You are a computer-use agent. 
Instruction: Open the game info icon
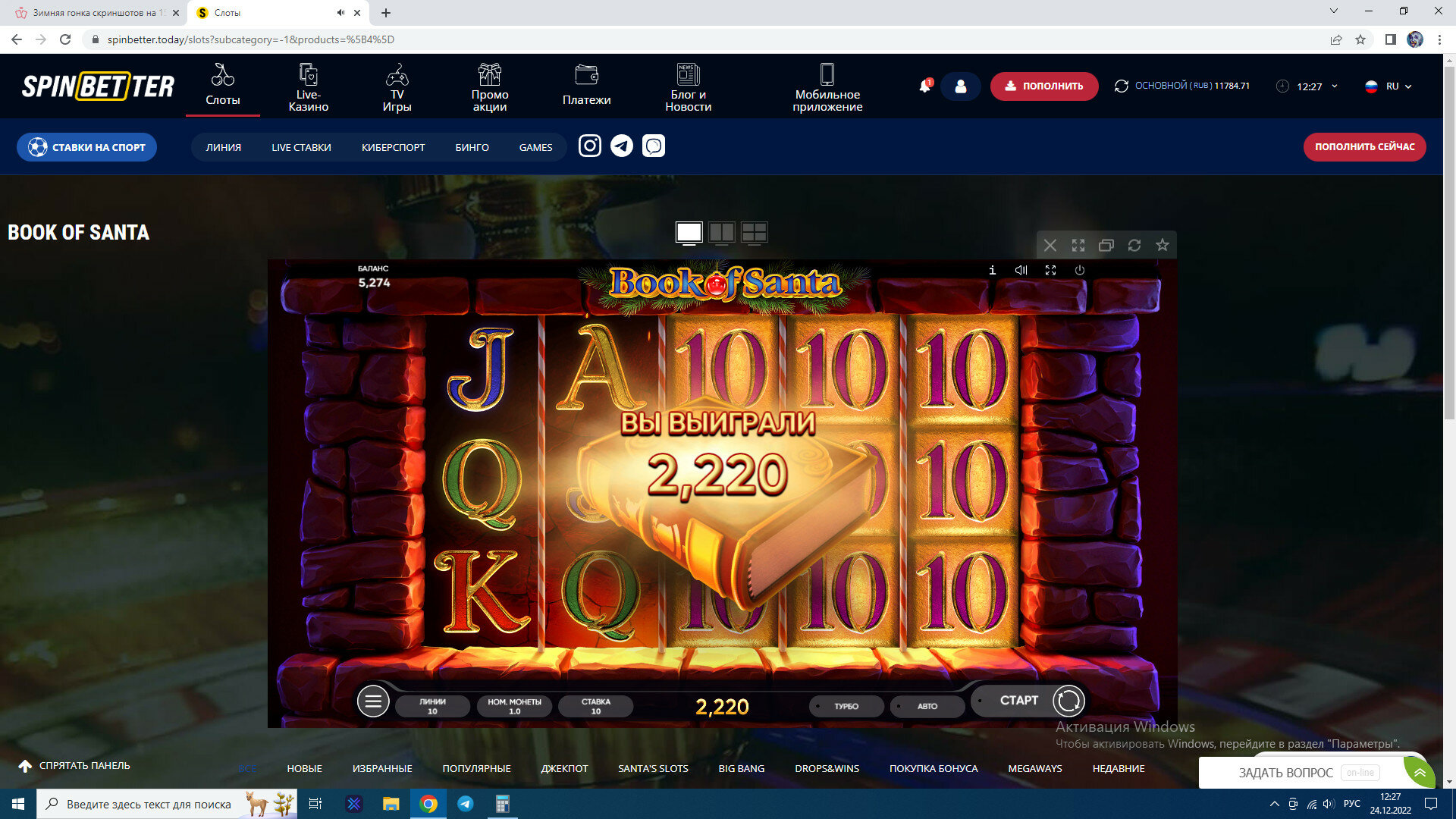[992, 270]
